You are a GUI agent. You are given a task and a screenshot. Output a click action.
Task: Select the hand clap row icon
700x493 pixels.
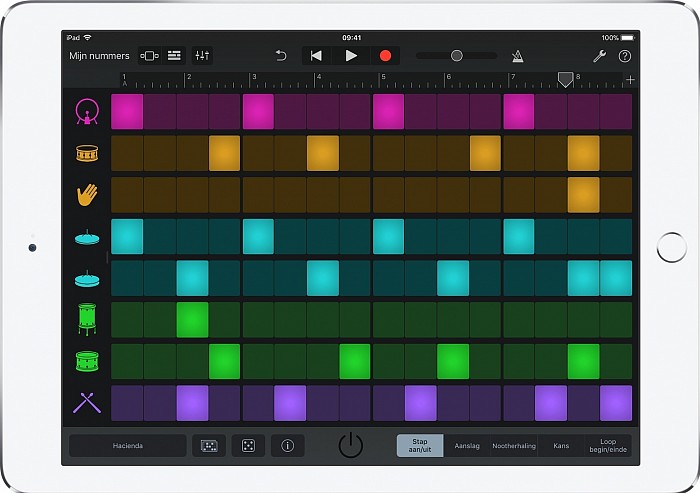coord(86,195)
